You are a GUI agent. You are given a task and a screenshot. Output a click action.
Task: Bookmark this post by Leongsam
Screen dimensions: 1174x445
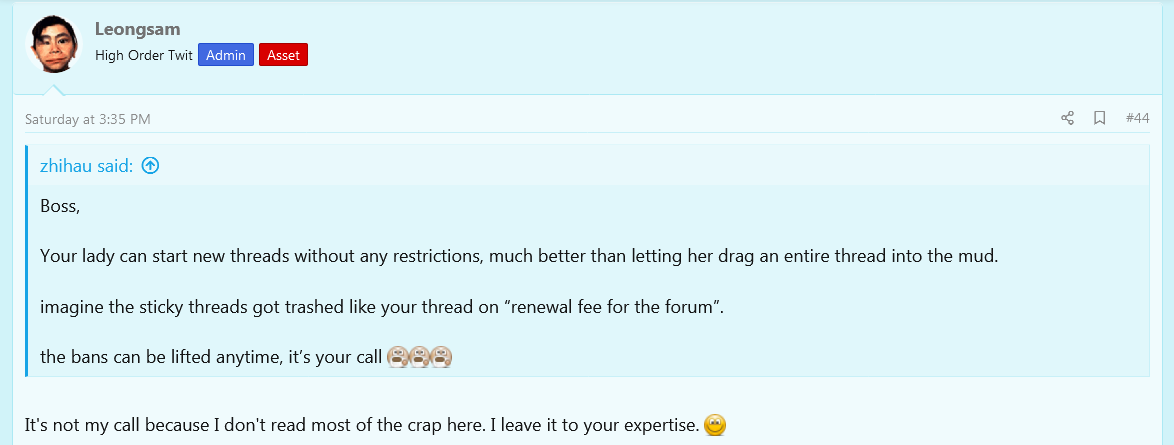coord(1099,118)
